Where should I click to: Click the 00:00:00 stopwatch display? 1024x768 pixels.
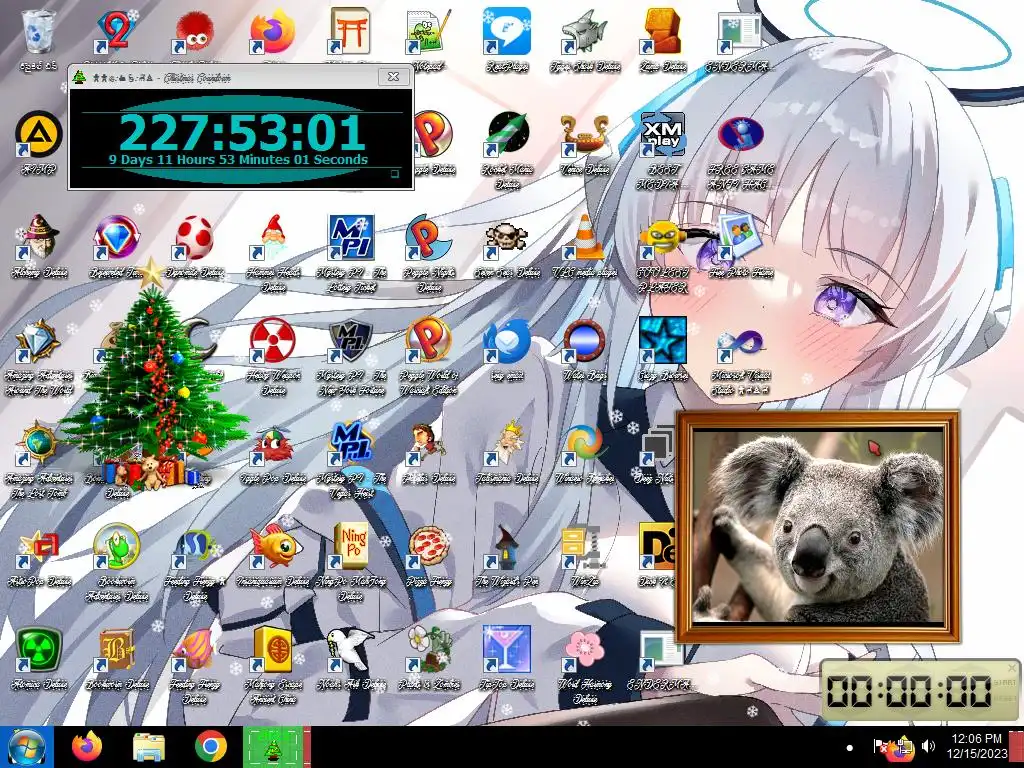pyautogui.click(x=909, y=691)
